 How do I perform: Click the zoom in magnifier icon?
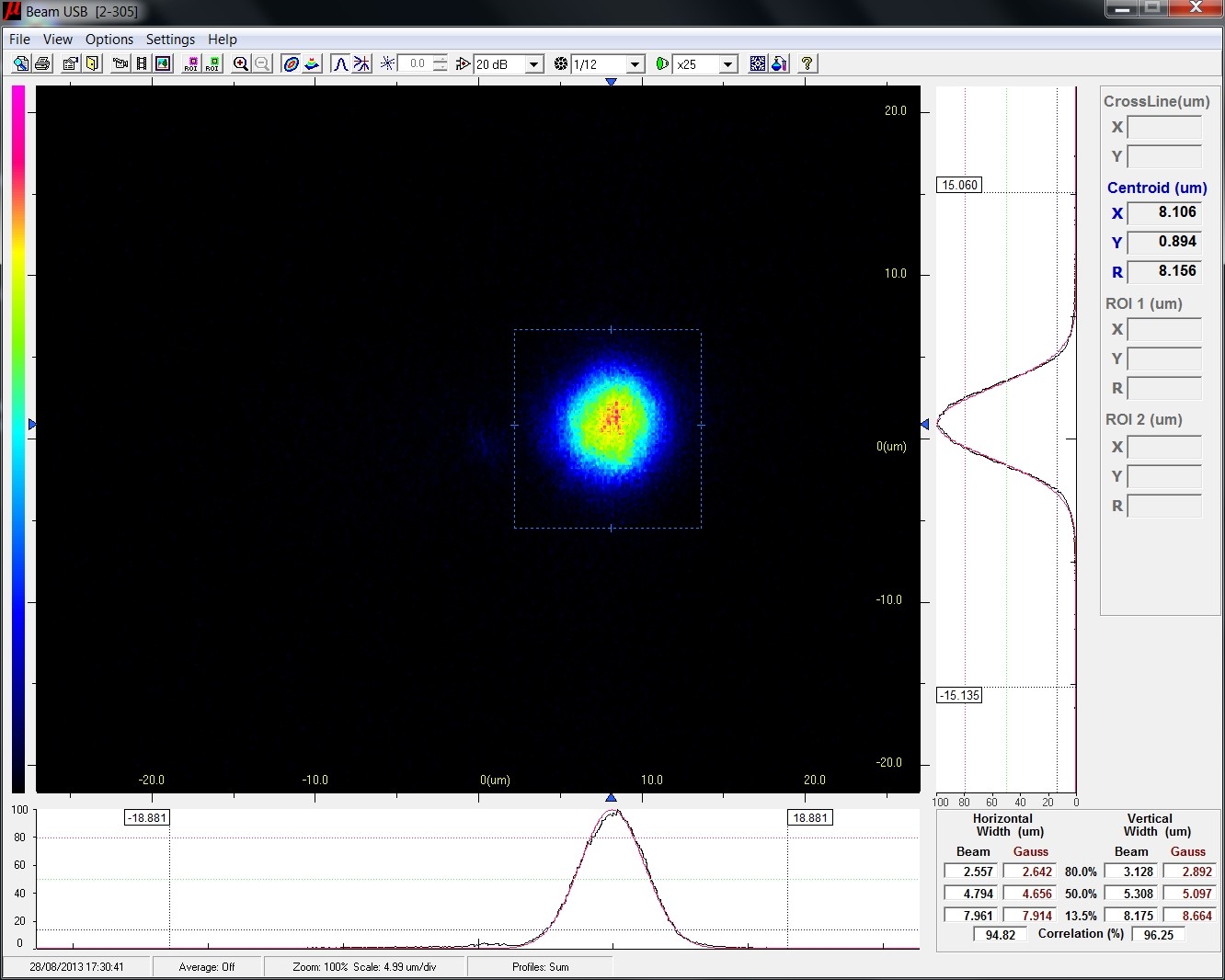[241, 63]
